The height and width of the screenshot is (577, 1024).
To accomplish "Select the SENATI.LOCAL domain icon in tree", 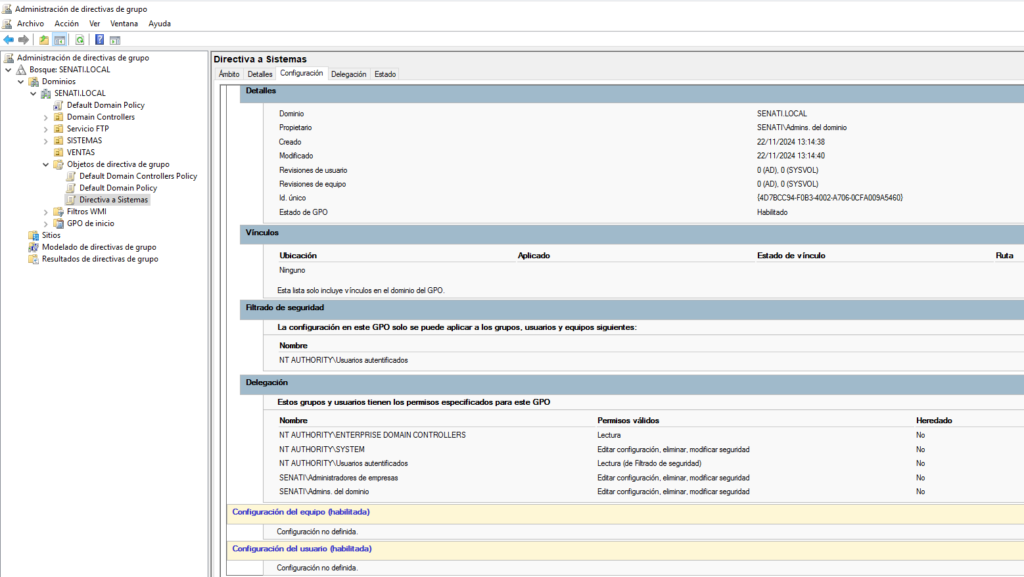I will click(x=46, y=93).
